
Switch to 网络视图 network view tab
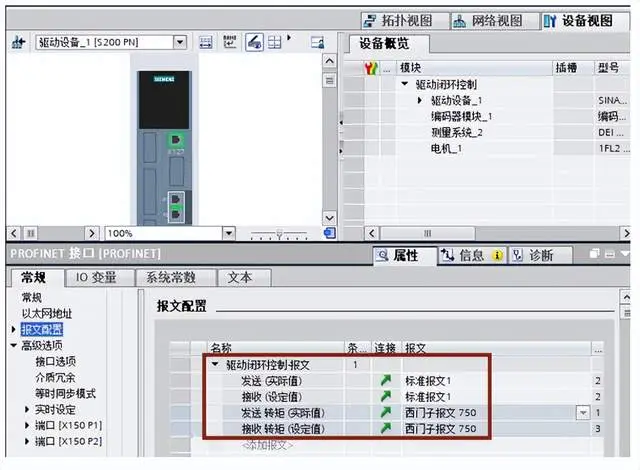pos(495,21)
